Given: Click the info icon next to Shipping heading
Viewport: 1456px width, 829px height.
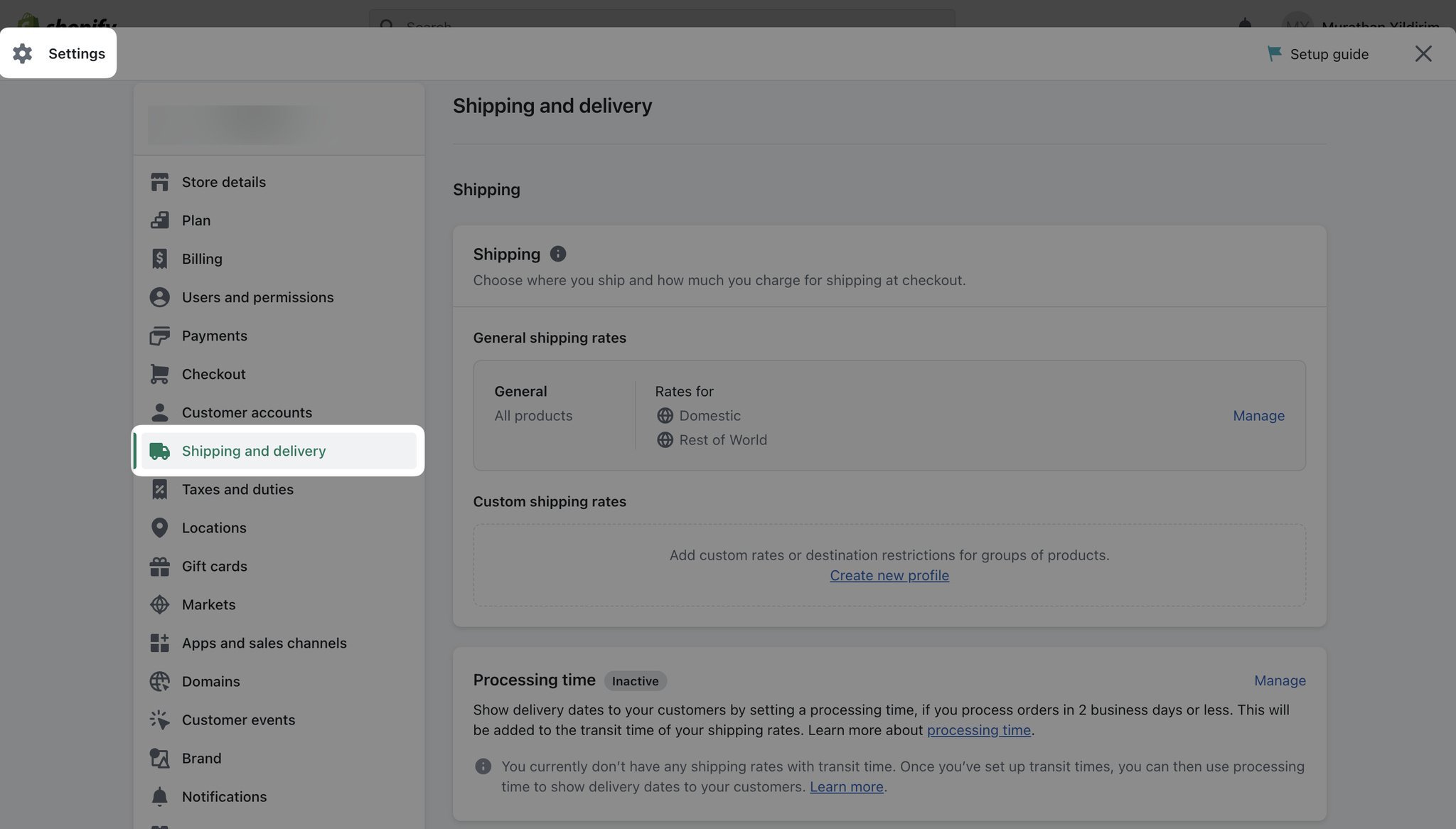Looking at the screenshot, I should 558,254.
